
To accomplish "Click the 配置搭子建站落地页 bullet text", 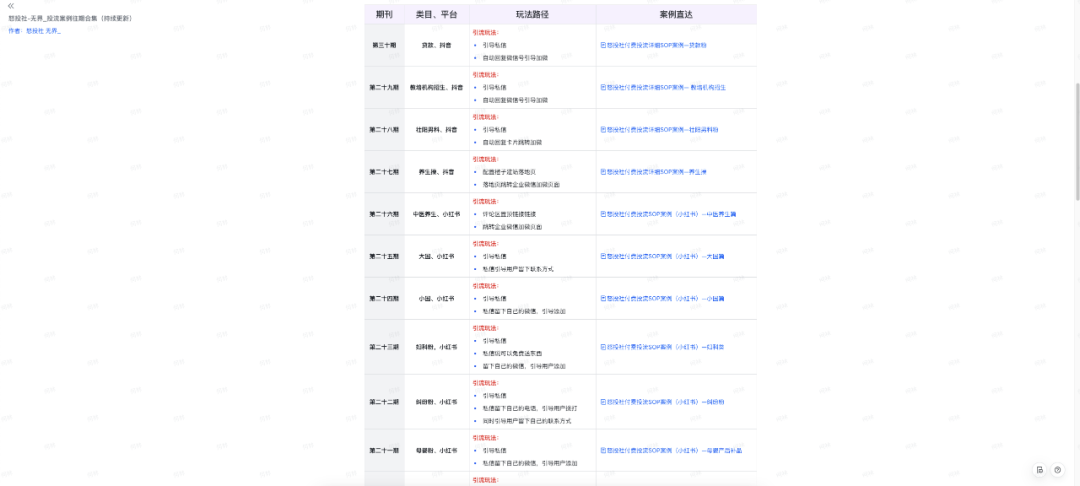I will pos(509,171).
